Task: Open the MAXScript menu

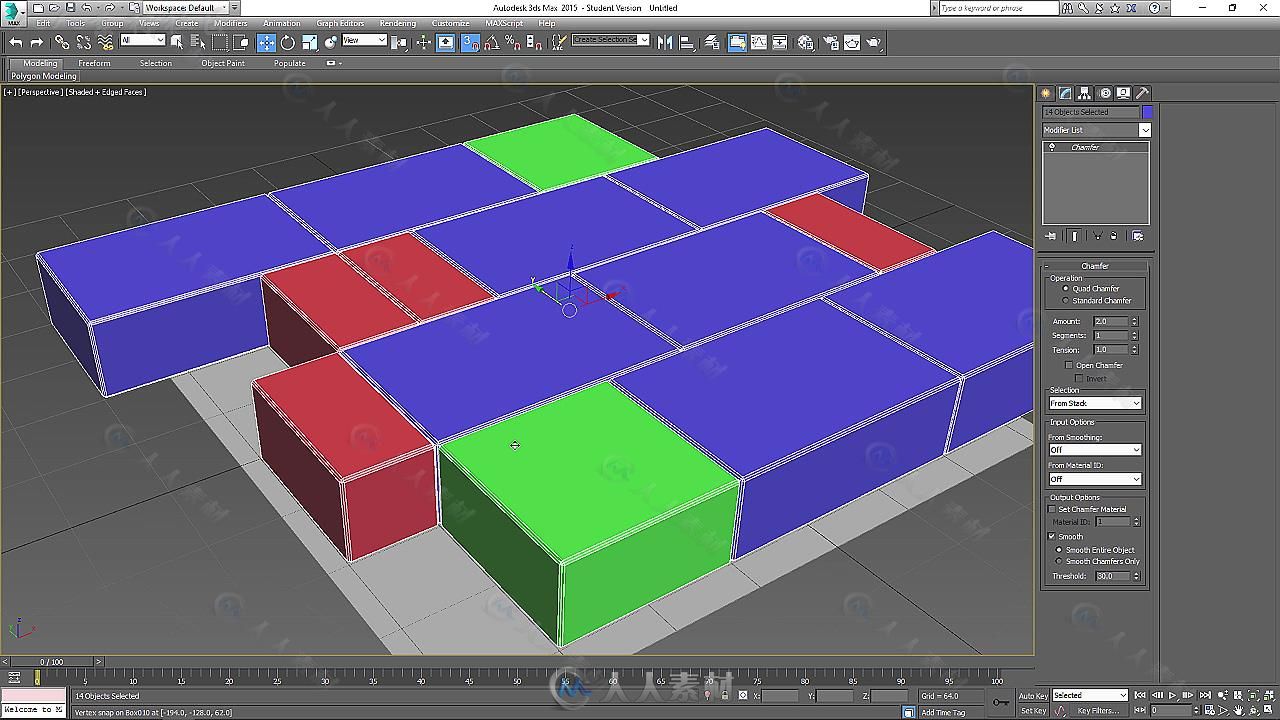Action: click(x=504, y=23)
